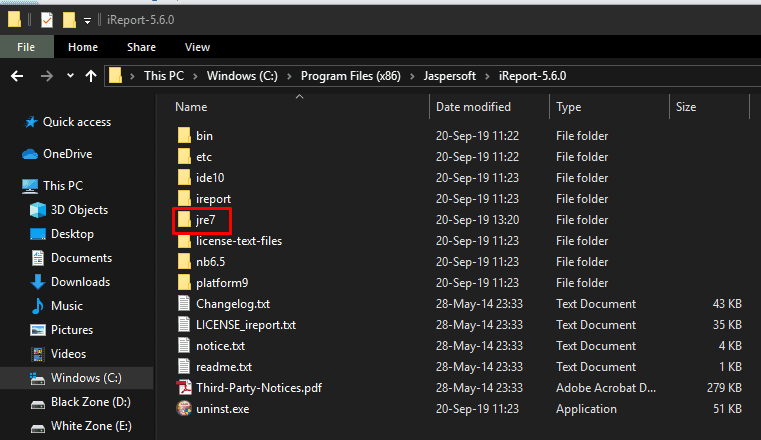This screenshot has height=440, width=761.
Task: Open the View ribbon tab
Action: click(x=197, y=47)
